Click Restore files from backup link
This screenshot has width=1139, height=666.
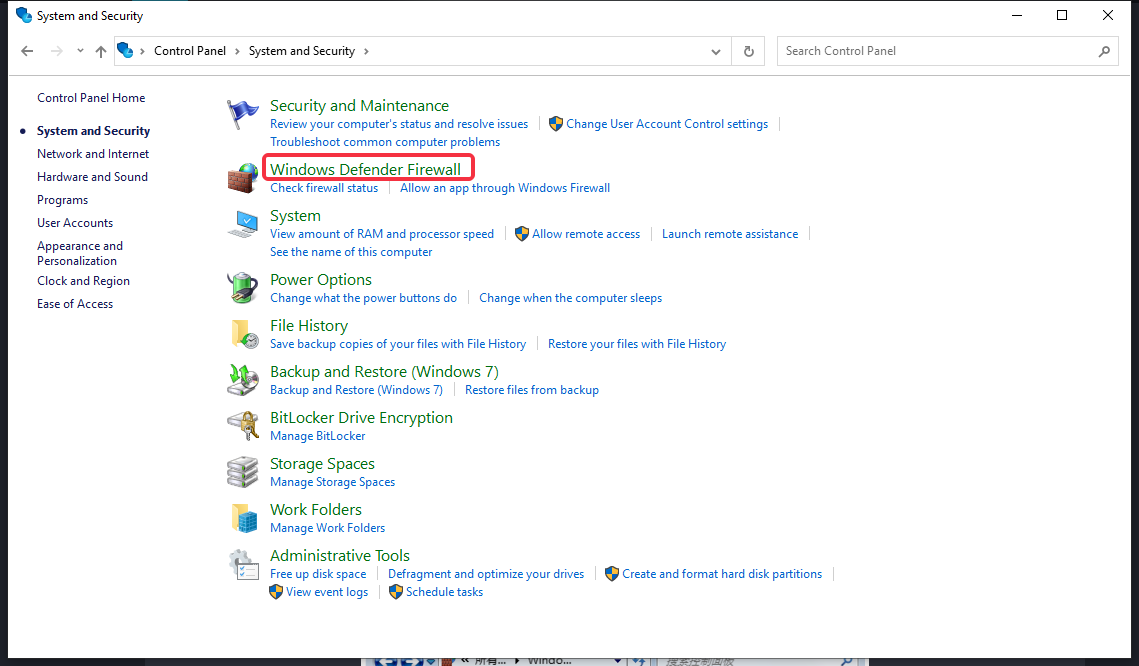(x=532, y=390)
